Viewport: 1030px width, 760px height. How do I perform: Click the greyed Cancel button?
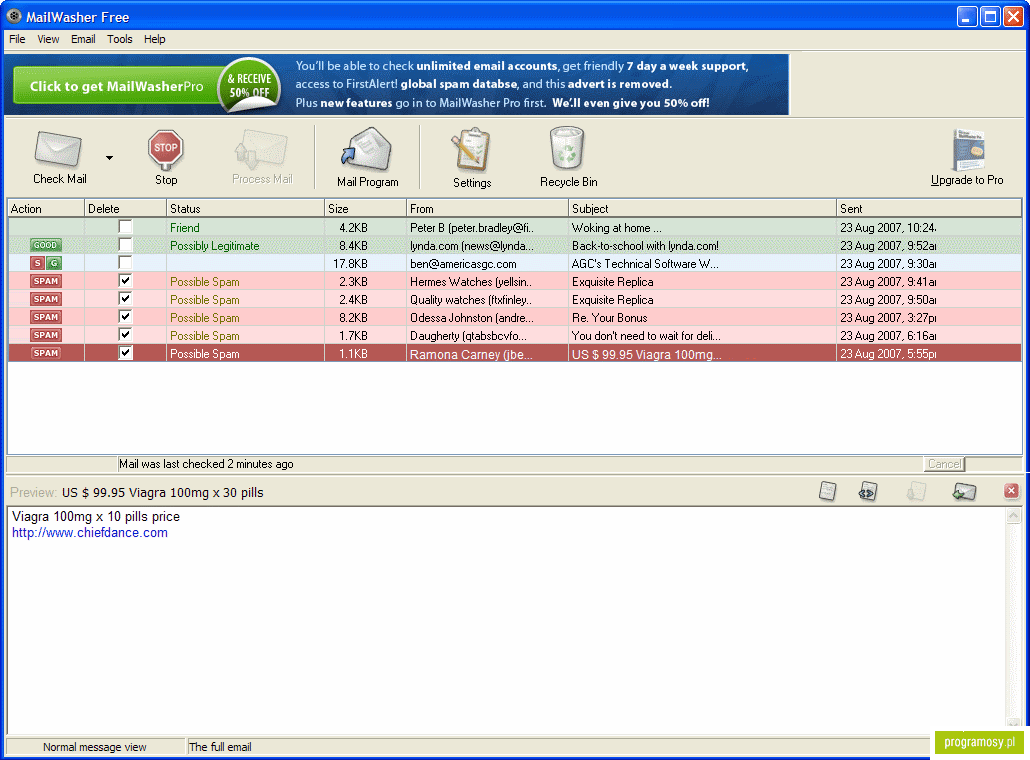coord(944,464)
